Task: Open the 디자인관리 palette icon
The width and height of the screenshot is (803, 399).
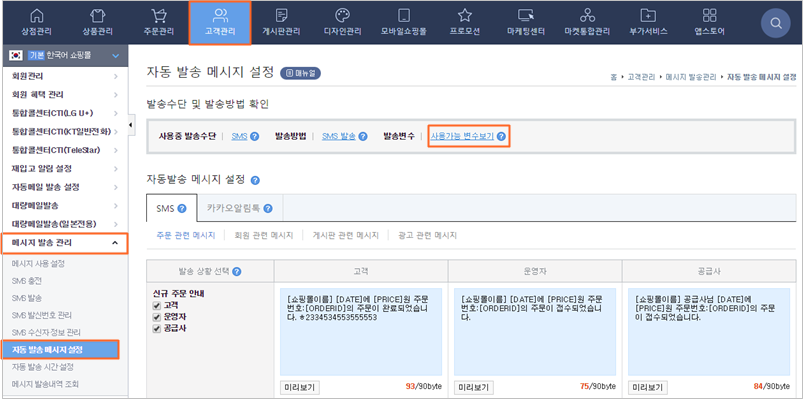Action: click(342, 15)
